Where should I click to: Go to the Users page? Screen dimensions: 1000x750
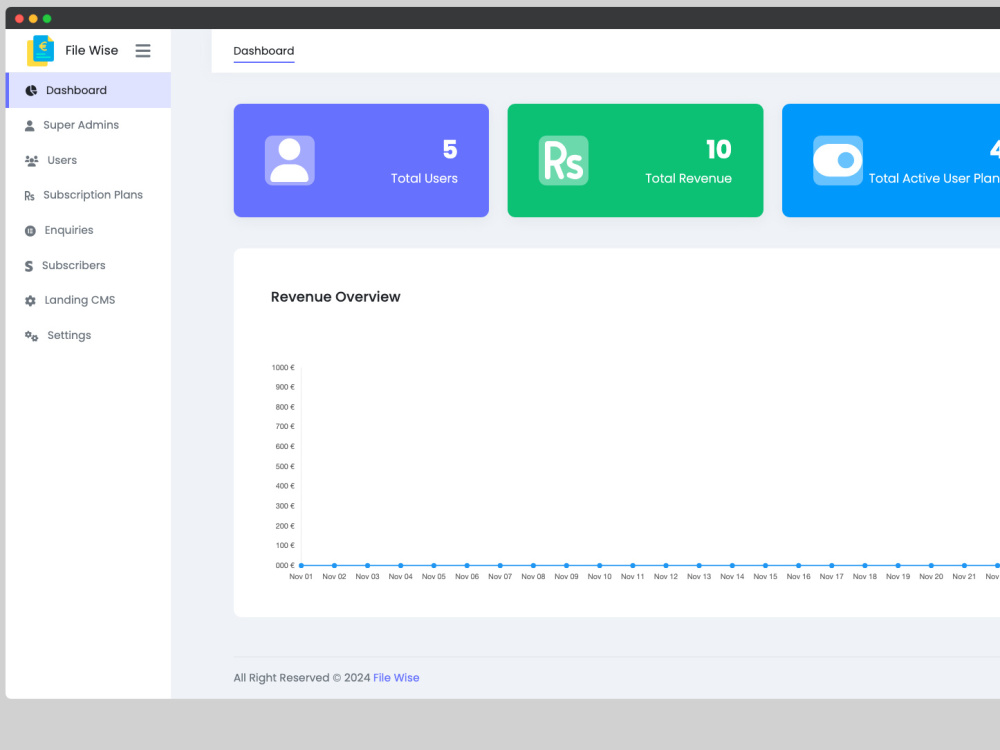88,160
